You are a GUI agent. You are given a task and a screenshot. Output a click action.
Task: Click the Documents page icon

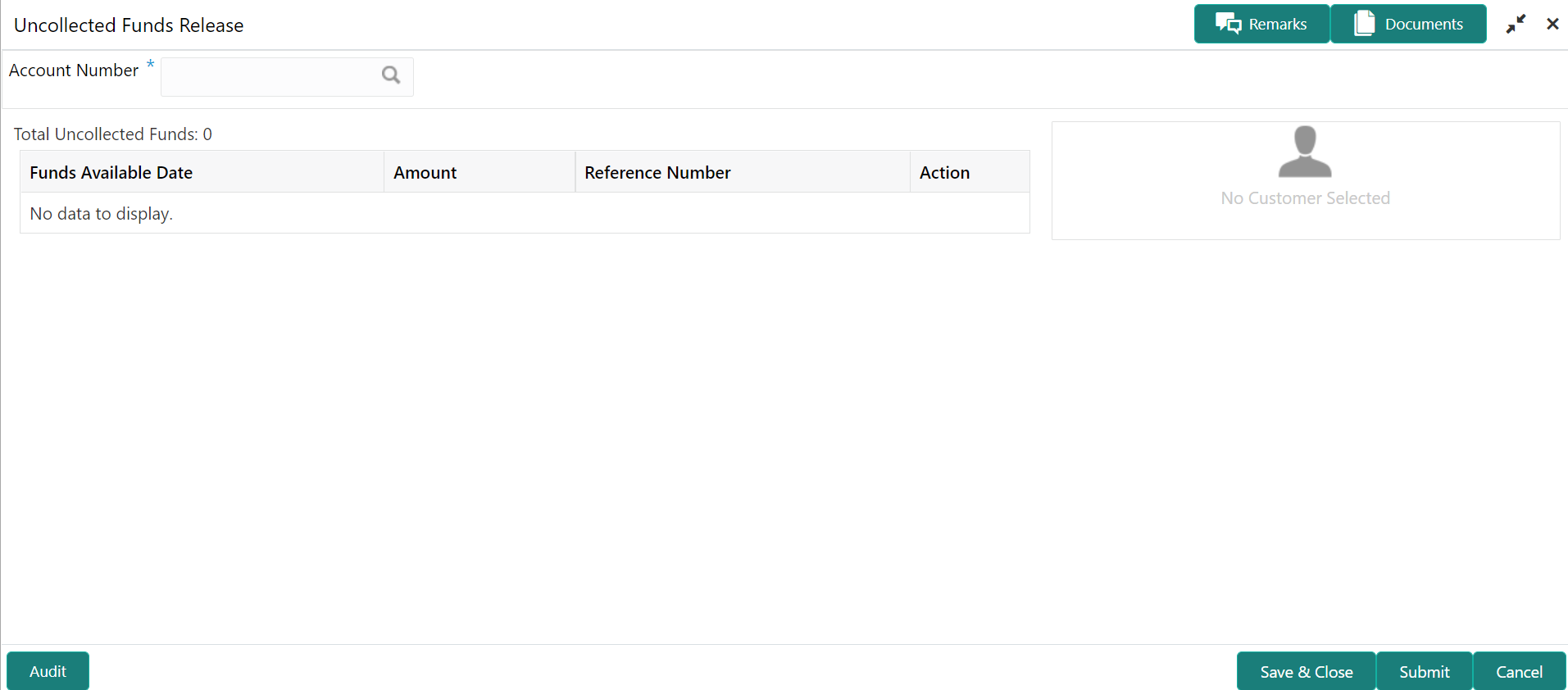[1365, 24]
